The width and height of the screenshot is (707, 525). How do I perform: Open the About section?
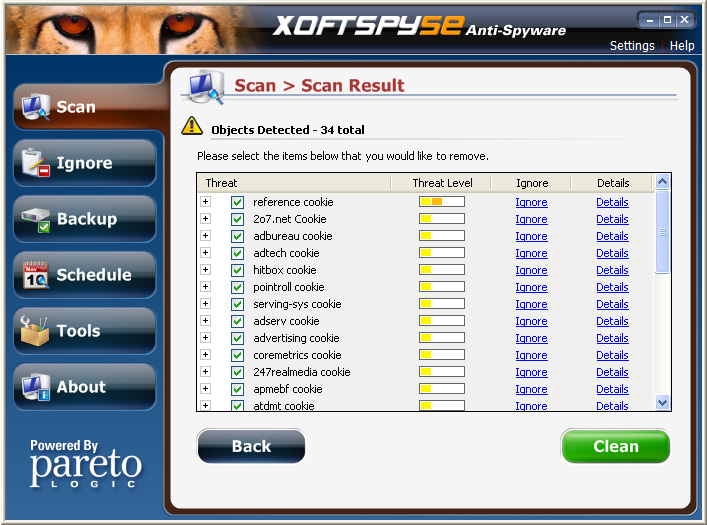click(x=85, y=387)
